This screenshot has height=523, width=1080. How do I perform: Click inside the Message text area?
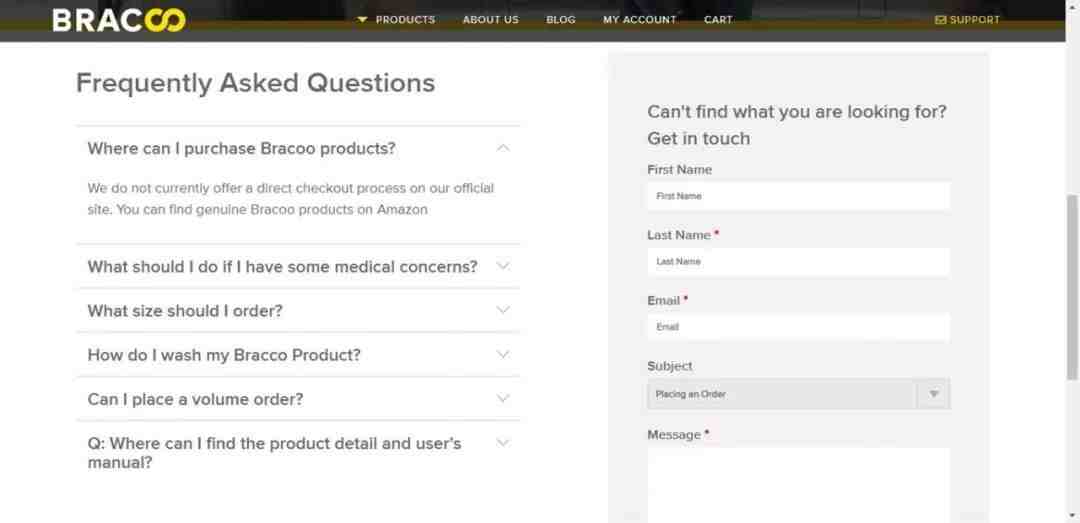(798, 486)
